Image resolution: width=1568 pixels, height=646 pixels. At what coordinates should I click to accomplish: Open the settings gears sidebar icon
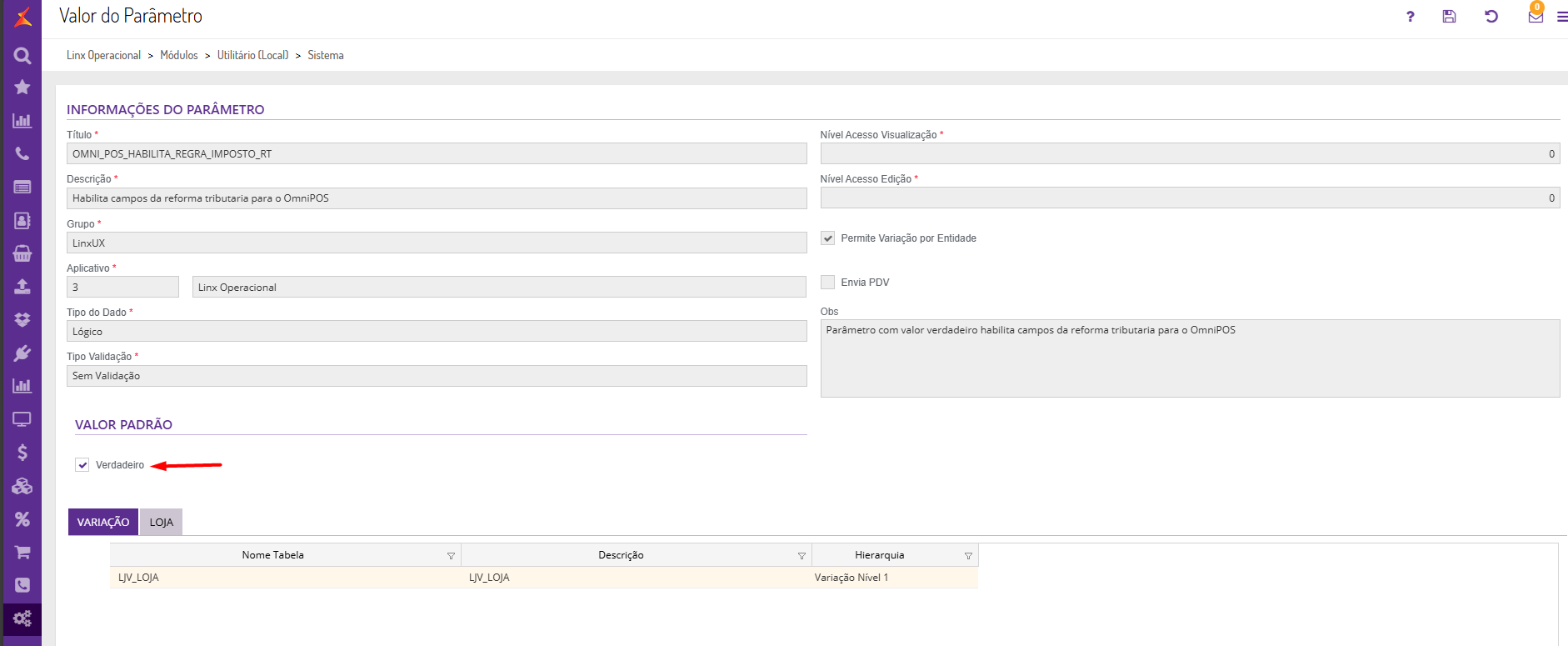[22, 618]
